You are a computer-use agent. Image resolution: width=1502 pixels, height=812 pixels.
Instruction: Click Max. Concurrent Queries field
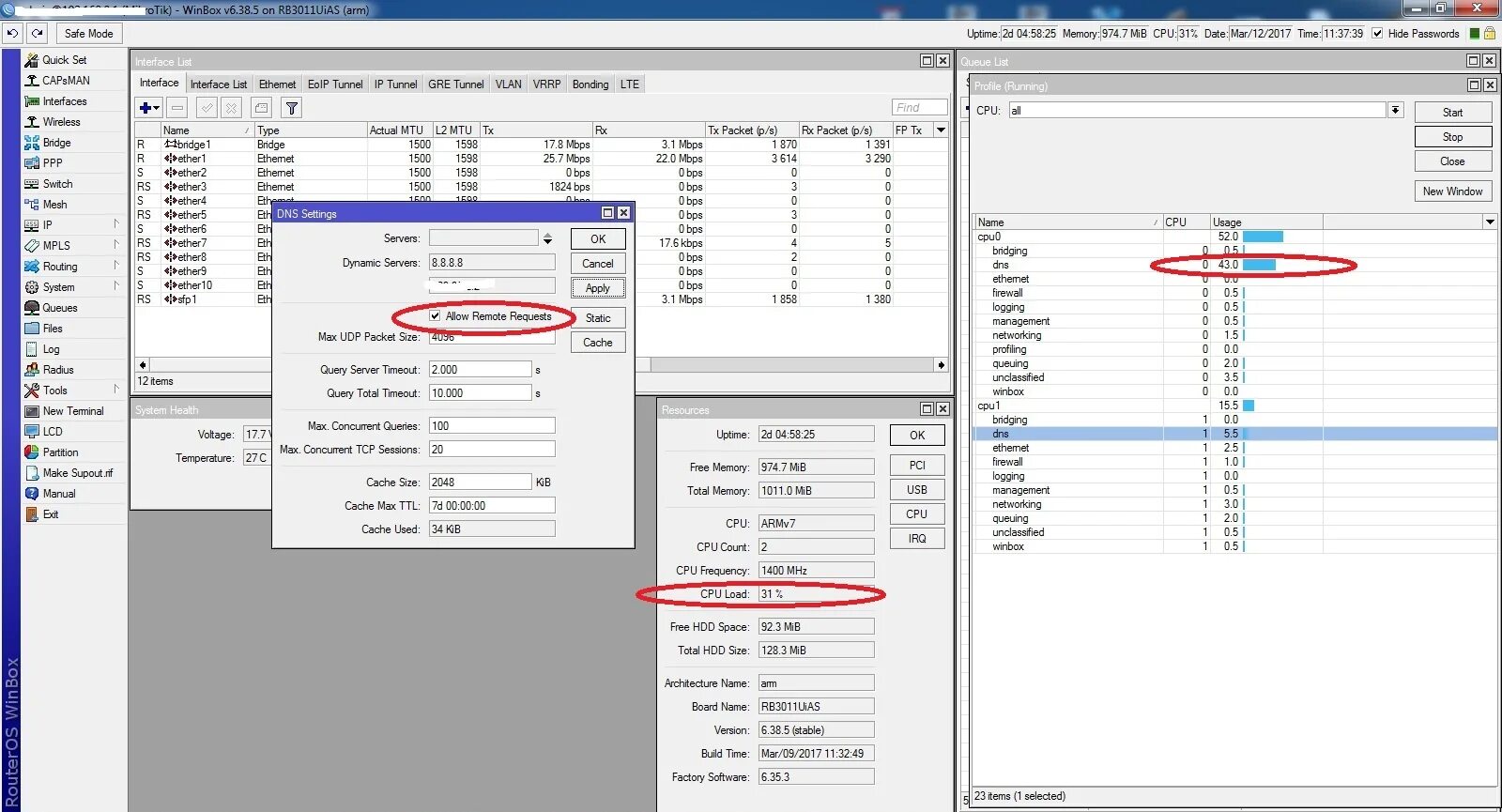[492, 426]
